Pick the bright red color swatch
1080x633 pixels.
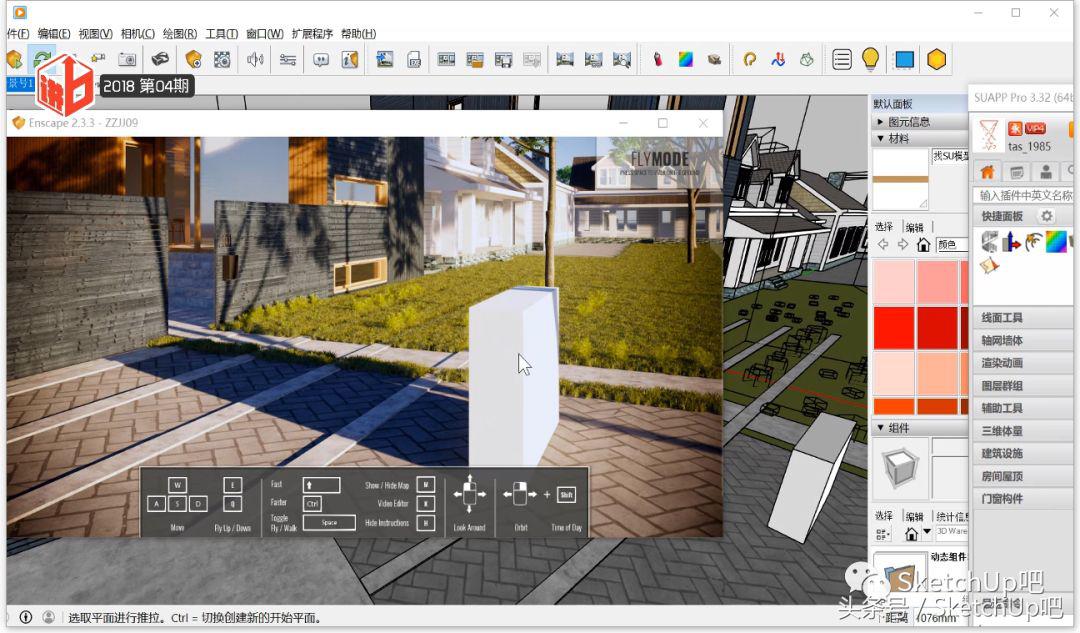pyautogui.click(x=894, y=327)
